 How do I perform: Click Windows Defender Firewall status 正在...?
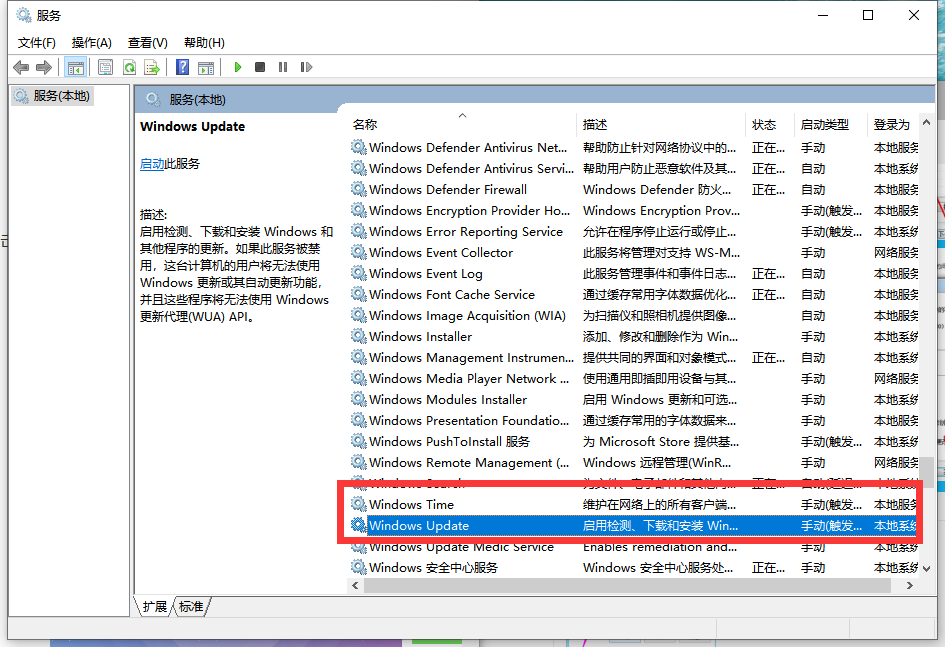768,189
